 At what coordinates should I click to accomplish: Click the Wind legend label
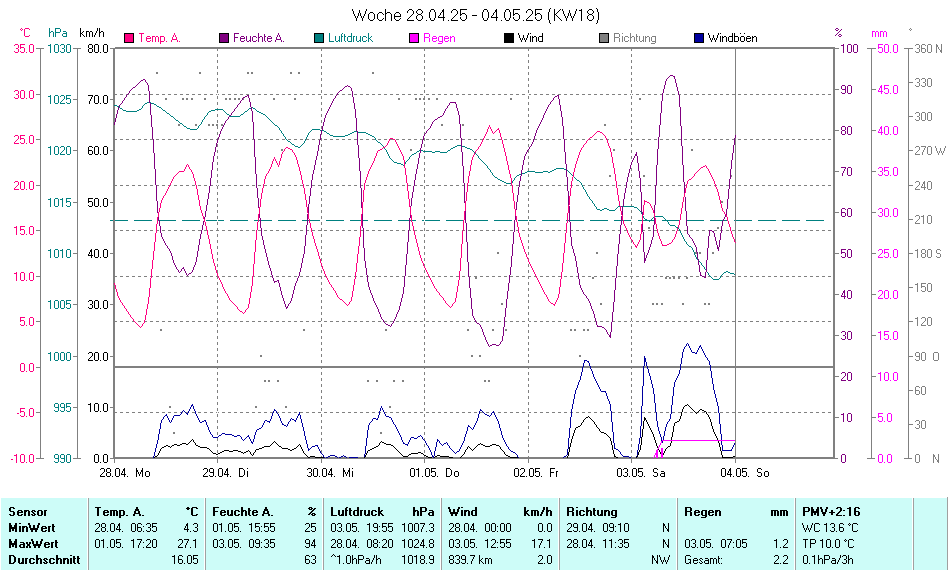[x=531, y=38]
